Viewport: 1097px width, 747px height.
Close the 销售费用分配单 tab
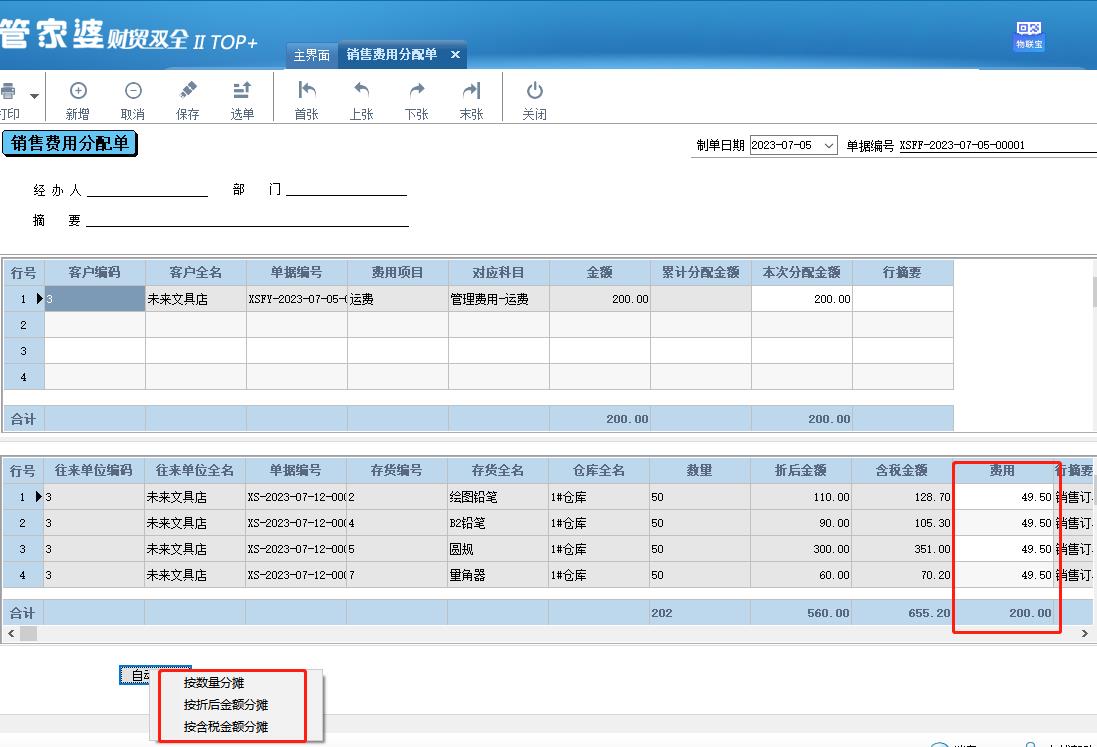pyautogui.click(x=455, y=55)
